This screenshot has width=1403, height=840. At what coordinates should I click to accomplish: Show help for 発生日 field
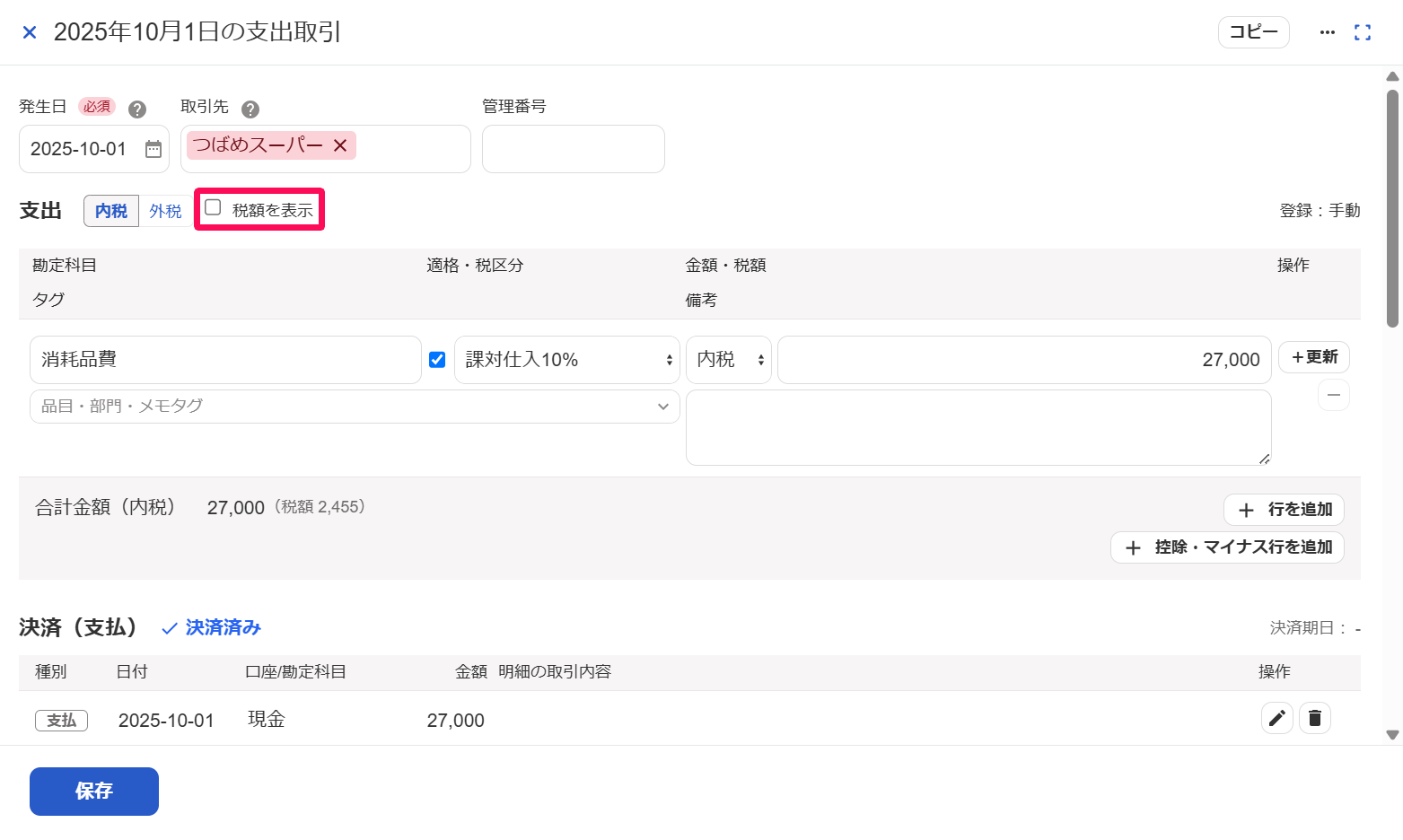coord(137,109)
